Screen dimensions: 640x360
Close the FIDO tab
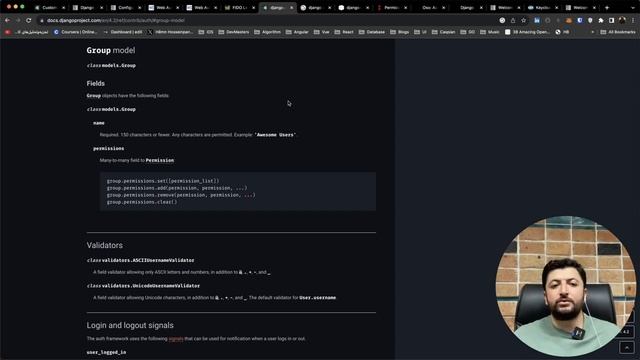coord(253,7)
